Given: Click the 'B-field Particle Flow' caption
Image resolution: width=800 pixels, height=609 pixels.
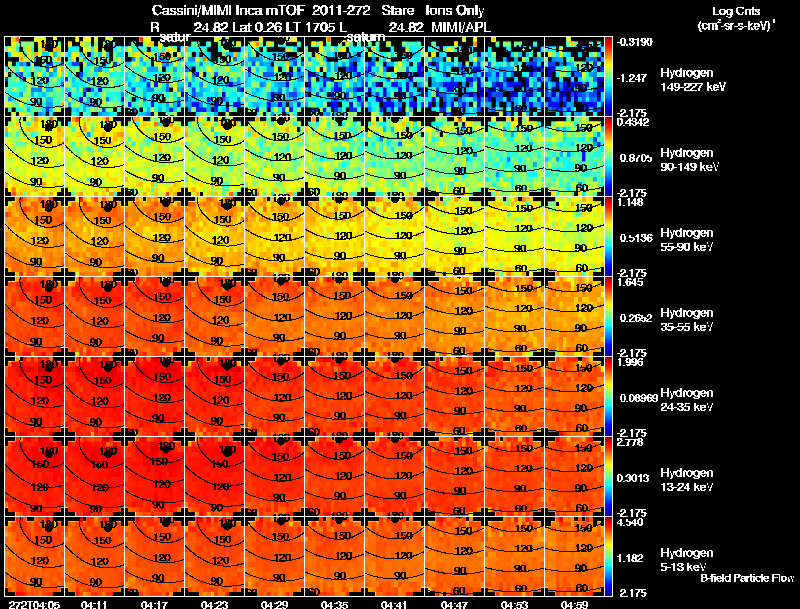Looking at the screenshot, I should (x=747, y=578).
